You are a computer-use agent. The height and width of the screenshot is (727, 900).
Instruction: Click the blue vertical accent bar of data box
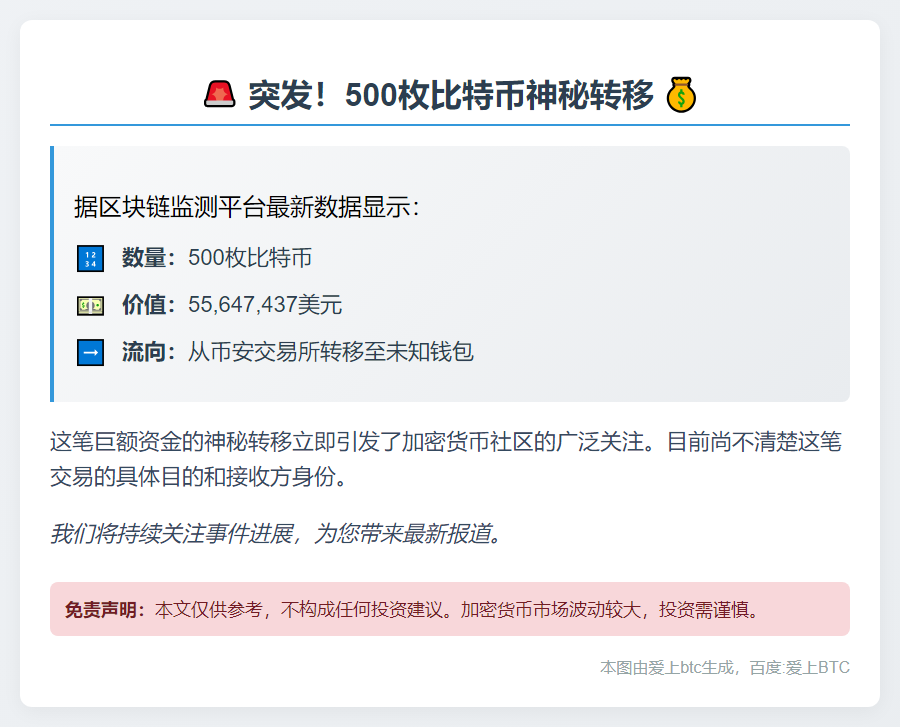(52, 274)
